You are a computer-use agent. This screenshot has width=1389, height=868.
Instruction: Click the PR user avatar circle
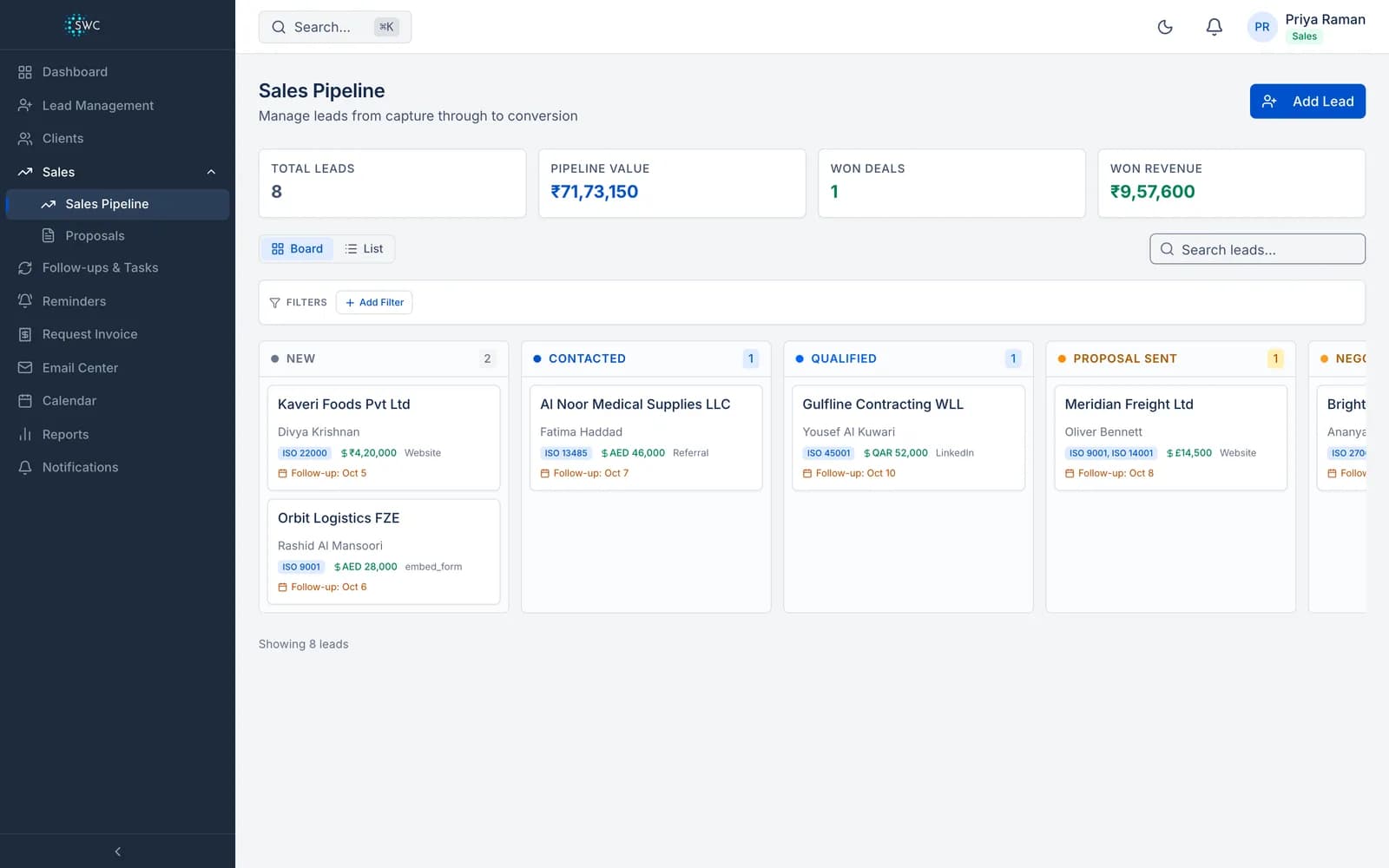pos(1261,27)
